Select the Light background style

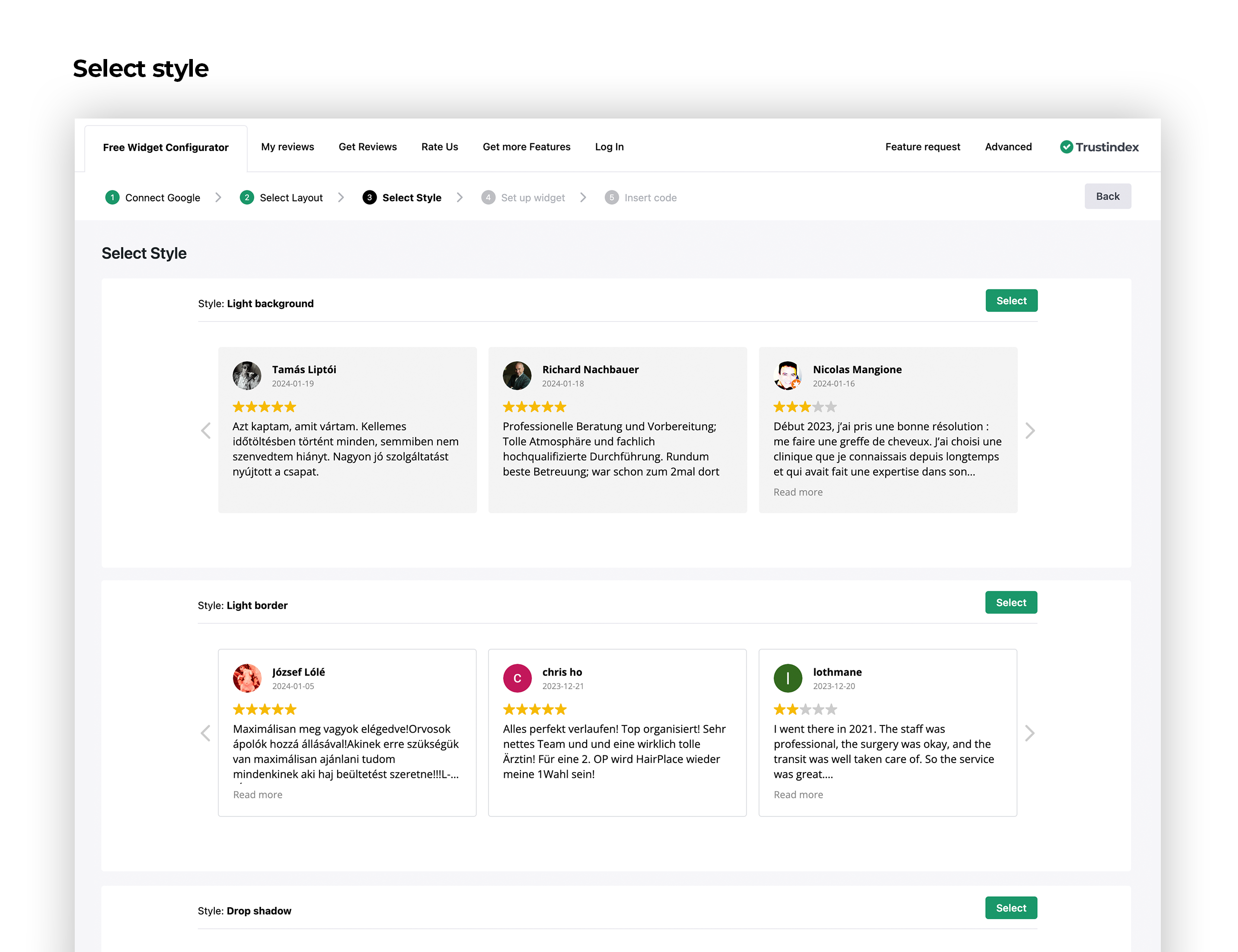point(1010,300)
